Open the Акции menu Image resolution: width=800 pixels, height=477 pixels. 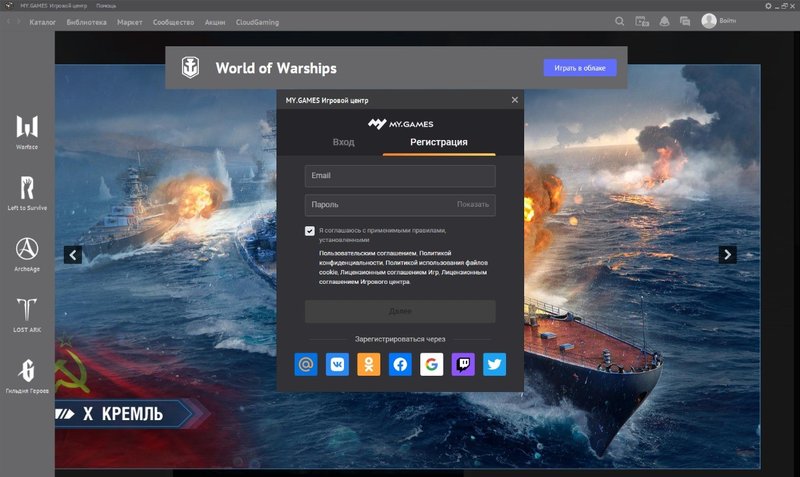click(x=215, y=22)
